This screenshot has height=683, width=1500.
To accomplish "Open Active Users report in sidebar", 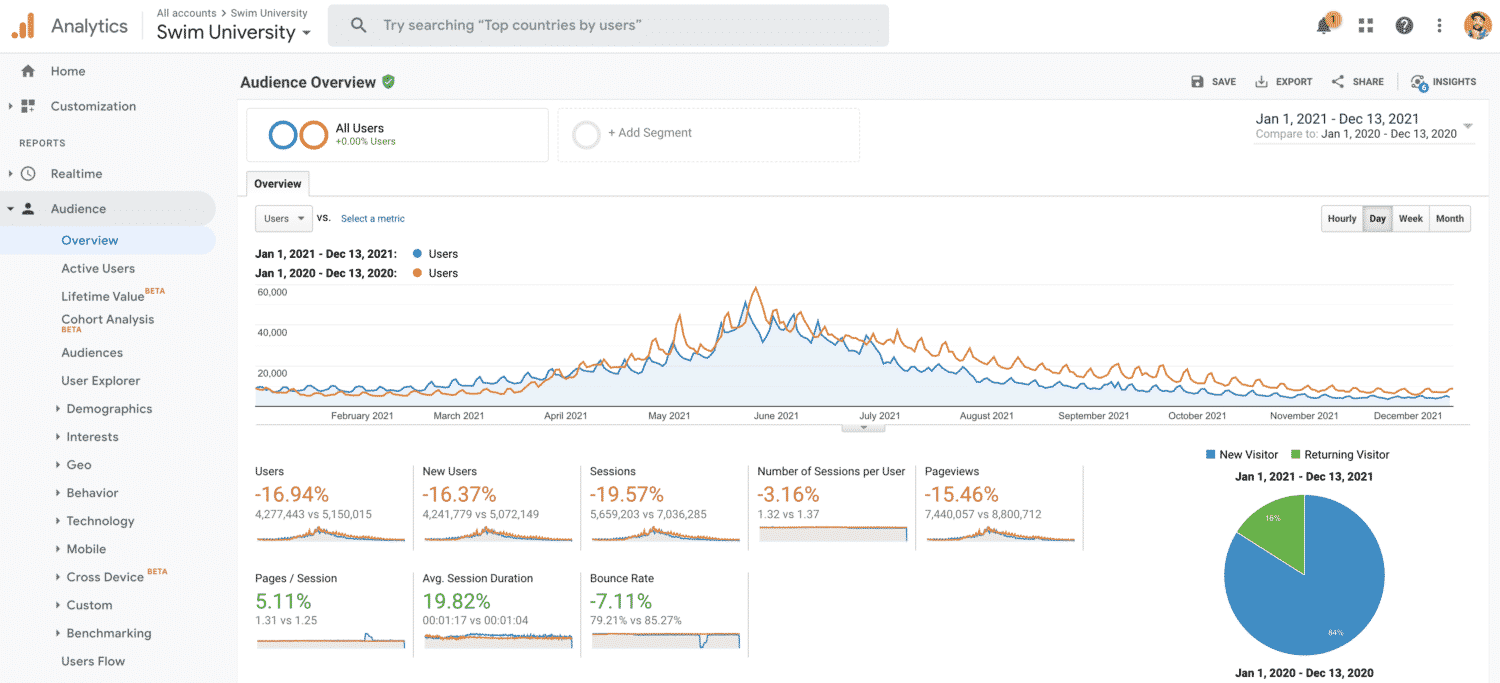I will pos(98,269).
